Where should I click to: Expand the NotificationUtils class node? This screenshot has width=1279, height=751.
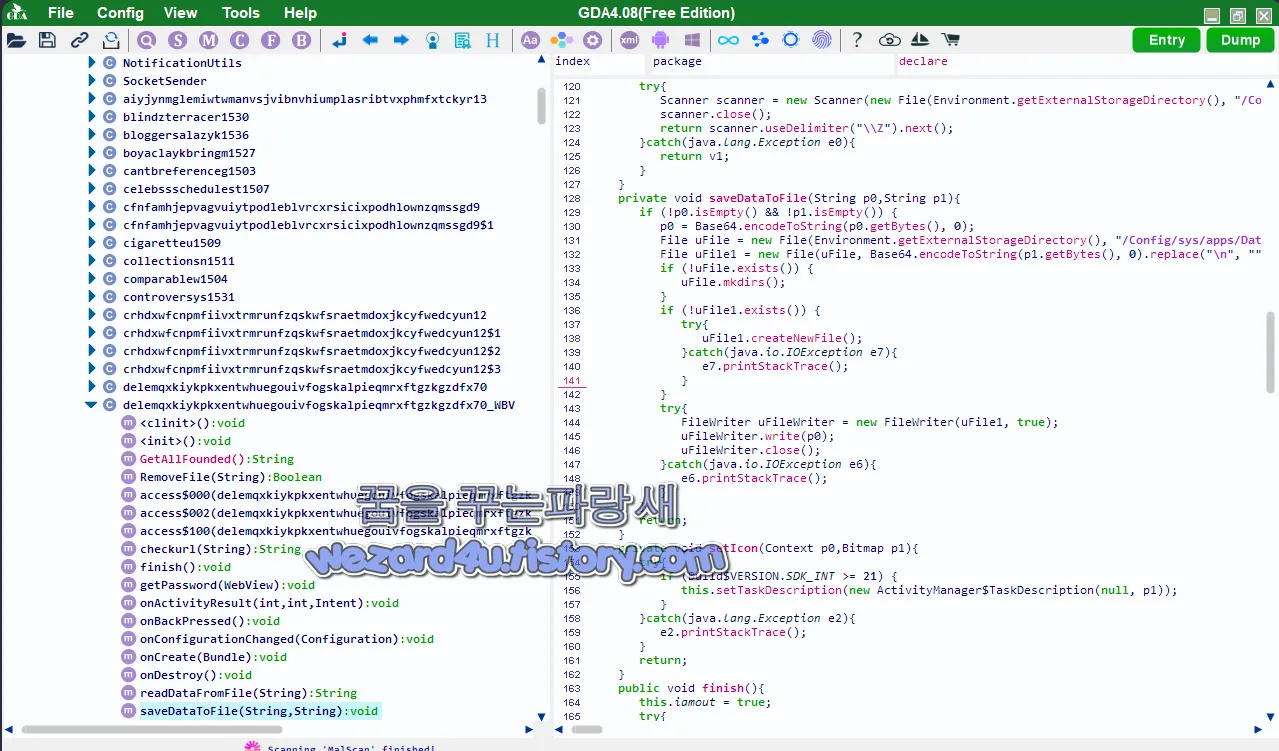coord(92,63)
